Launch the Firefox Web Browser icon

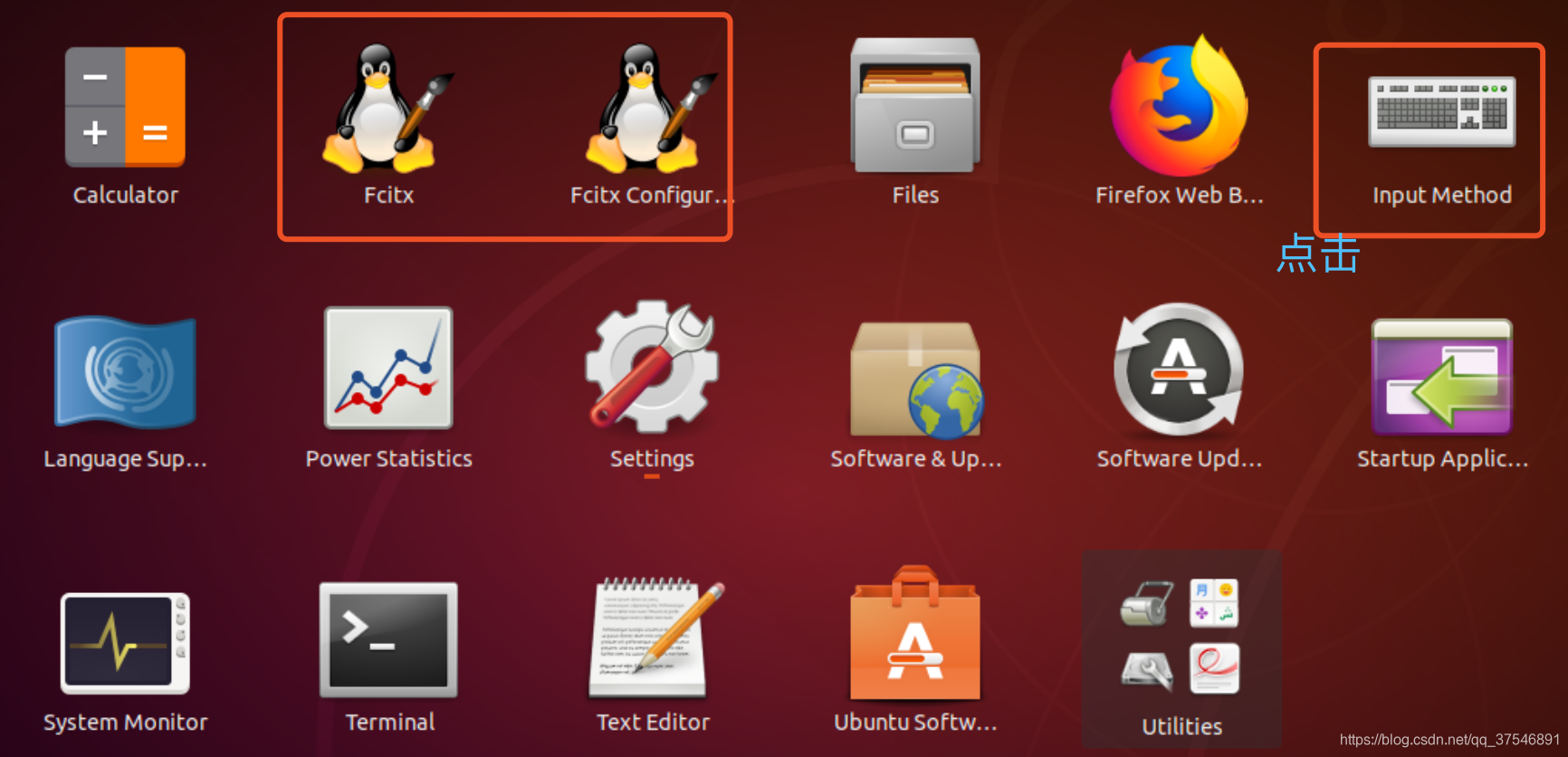click(1179, 105)
